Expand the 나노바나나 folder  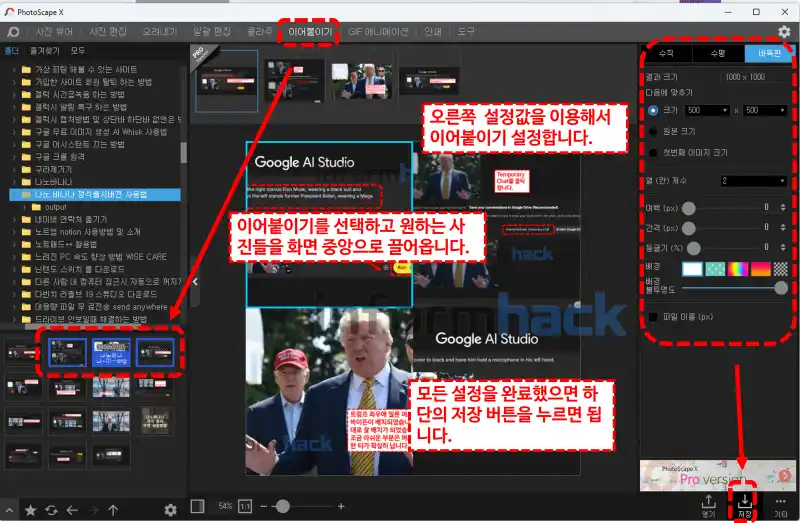(14, 182)
